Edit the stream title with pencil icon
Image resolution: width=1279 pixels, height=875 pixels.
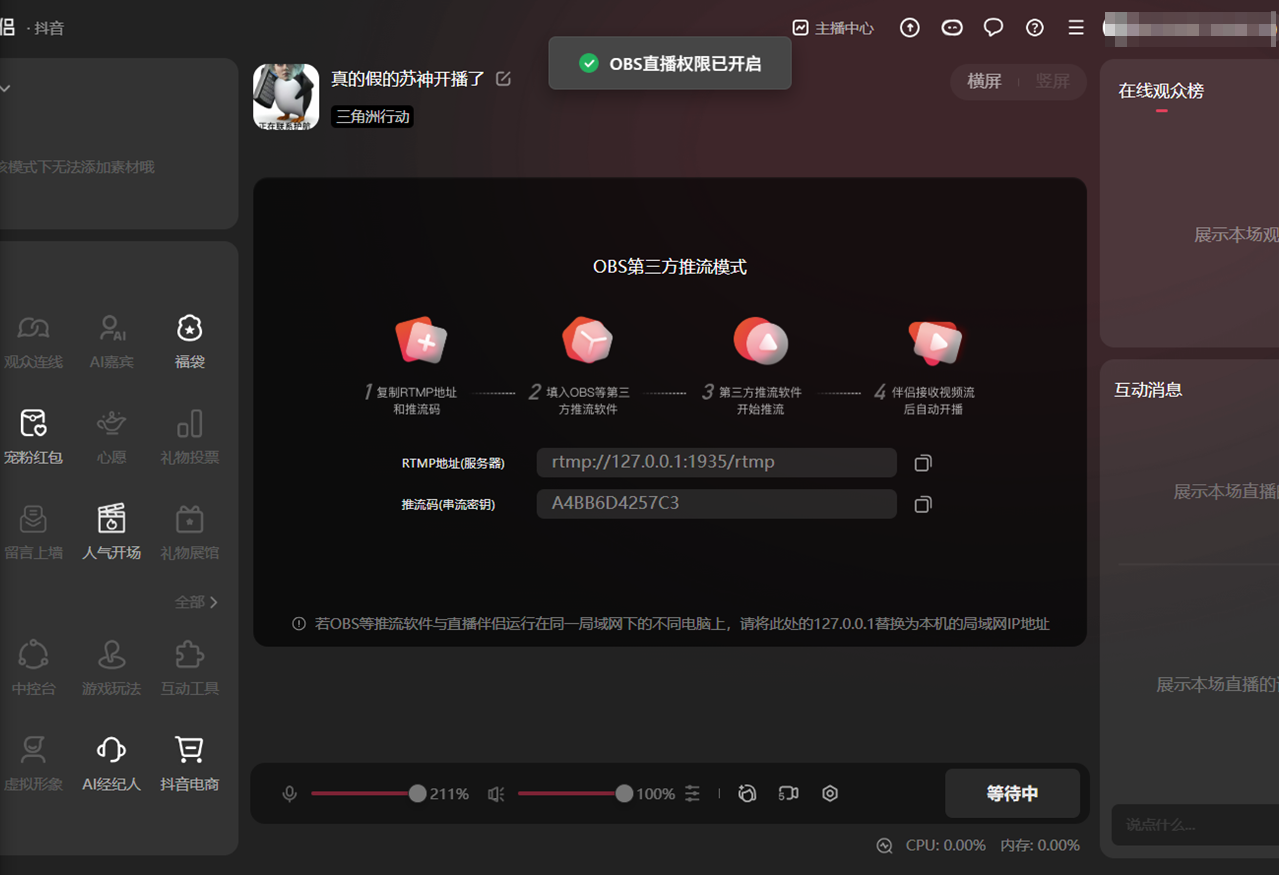[x=503, y=78]
